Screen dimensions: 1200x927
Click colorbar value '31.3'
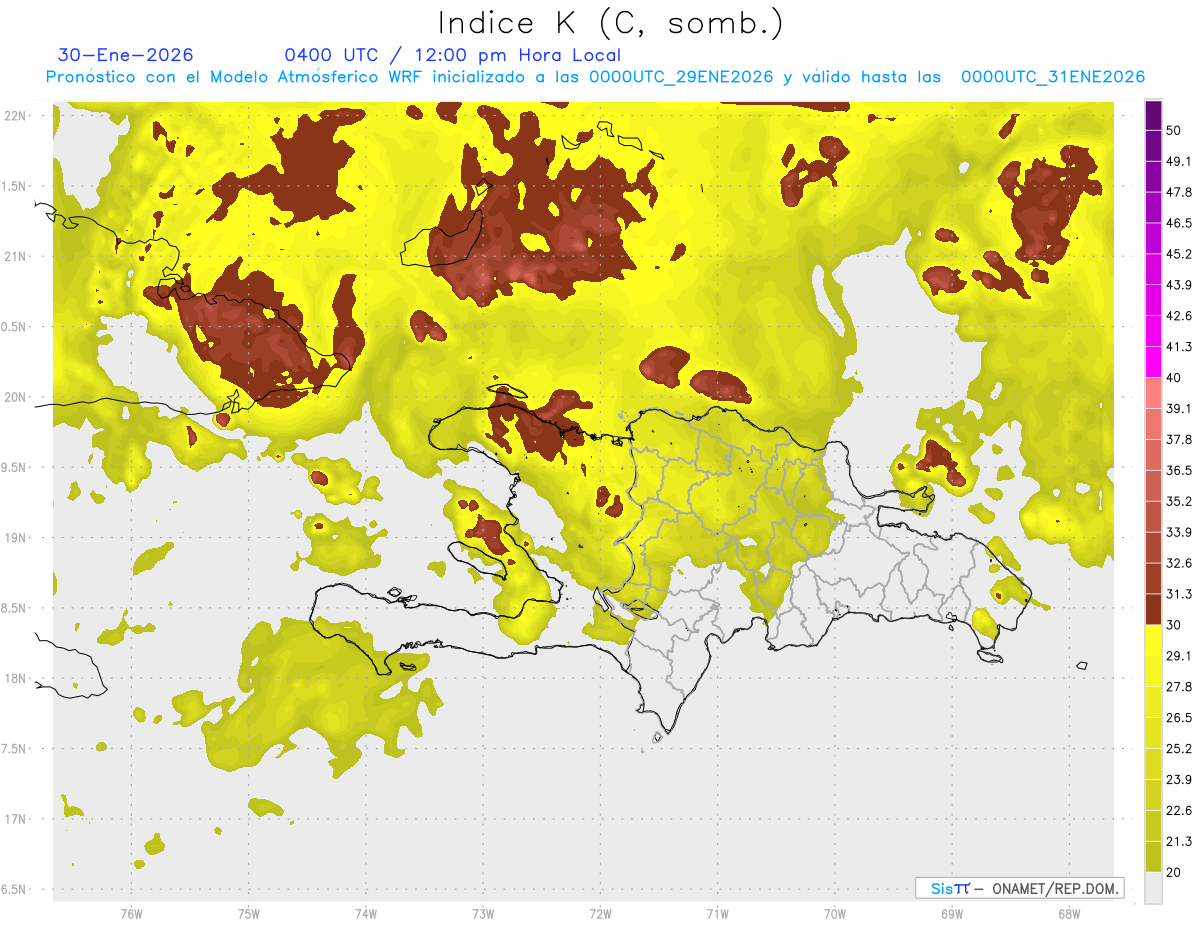coord(1179,594)
